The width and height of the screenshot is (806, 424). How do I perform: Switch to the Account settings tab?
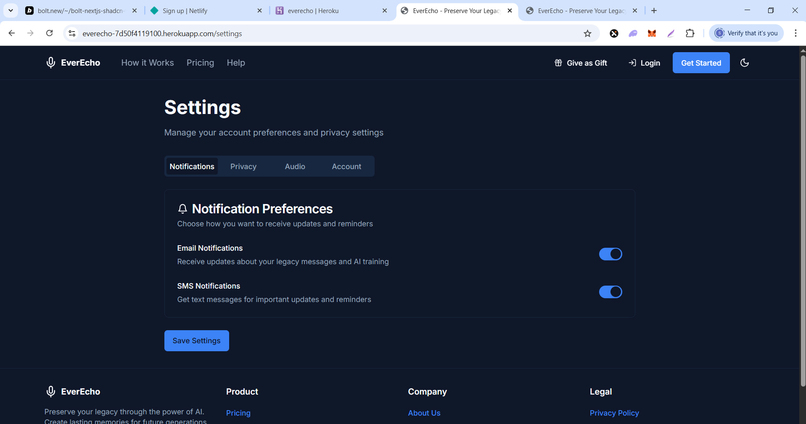(346, 167)
